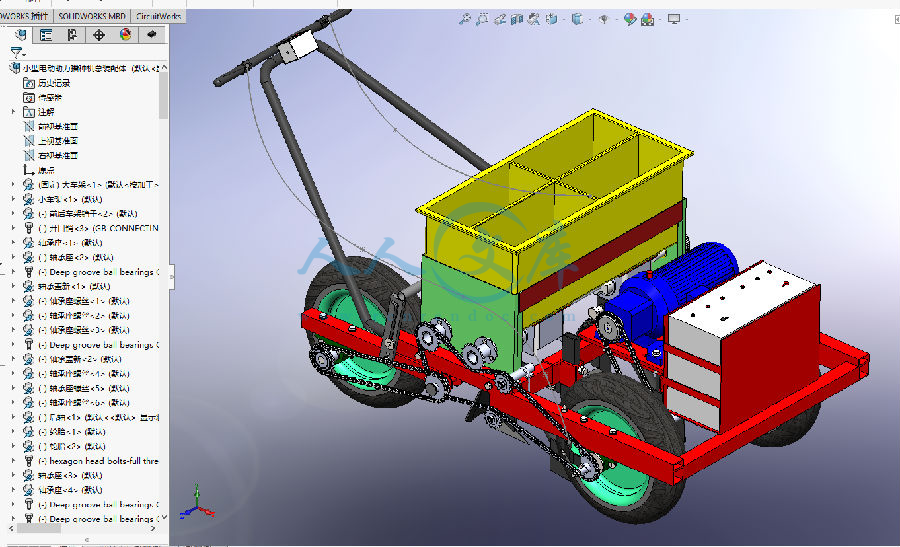The height and width of the screenshot is (547, 900).
Task: Expand the hexagon head bolts tree node
Action: tap(13, 461)
